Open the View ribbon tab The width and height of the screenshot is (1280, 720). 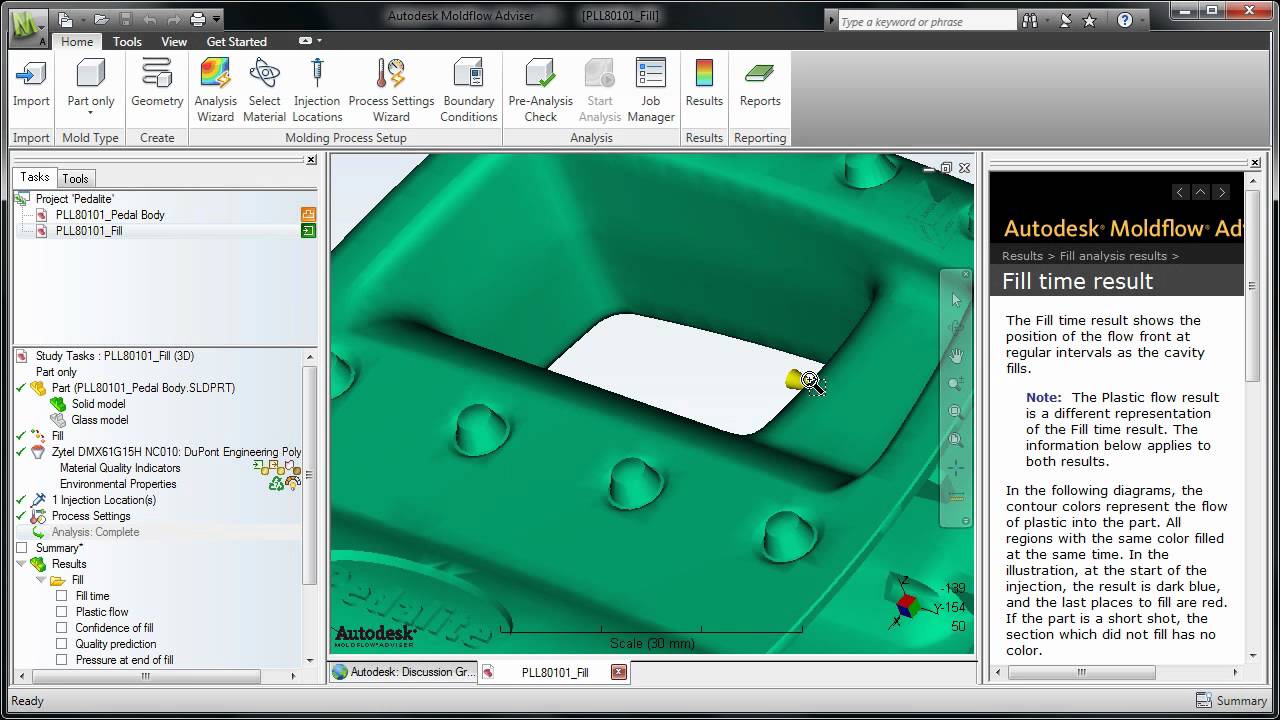[x=174, y=41]
